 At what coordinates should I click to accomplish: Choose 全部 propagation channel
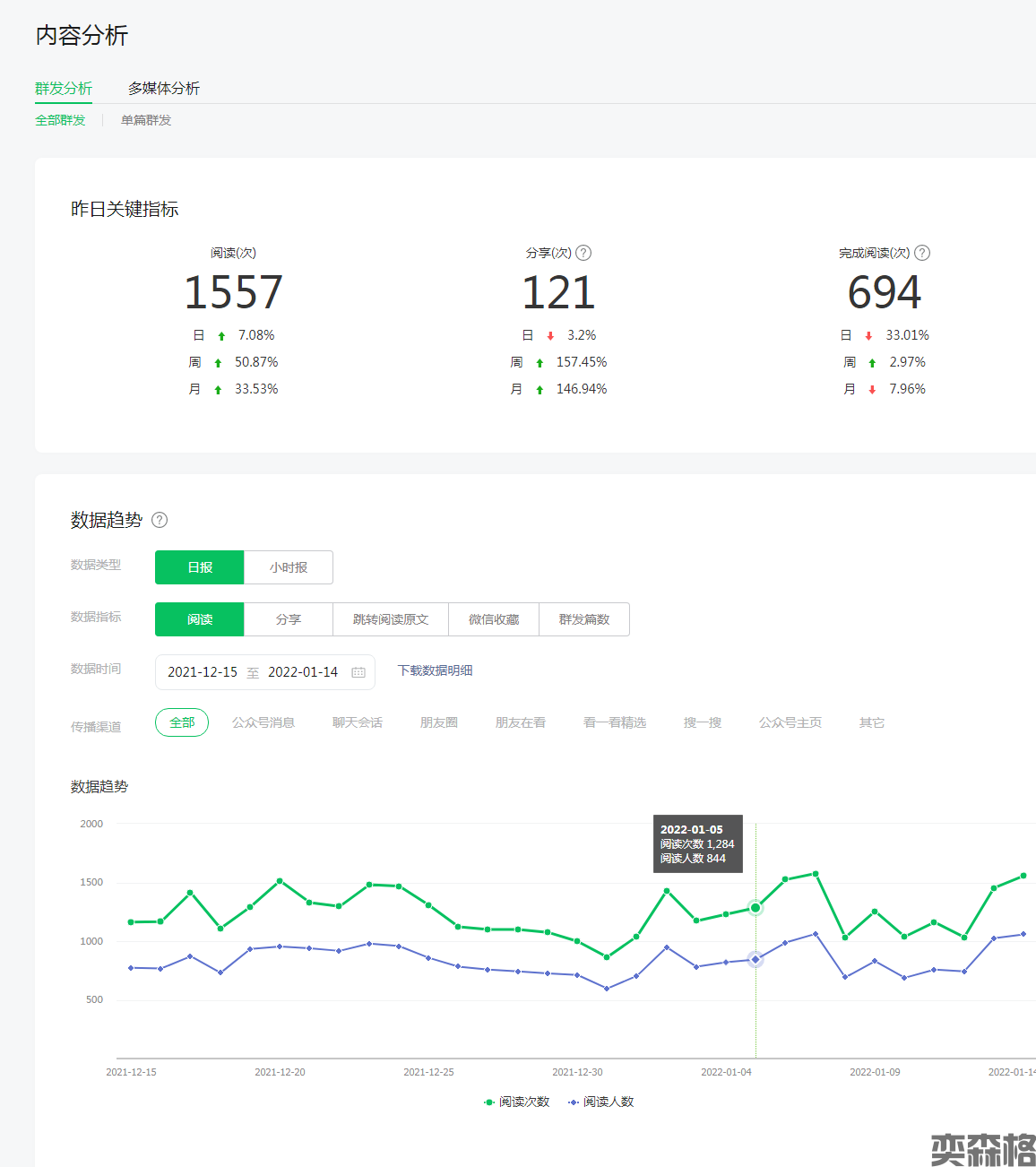coord(182,722)
